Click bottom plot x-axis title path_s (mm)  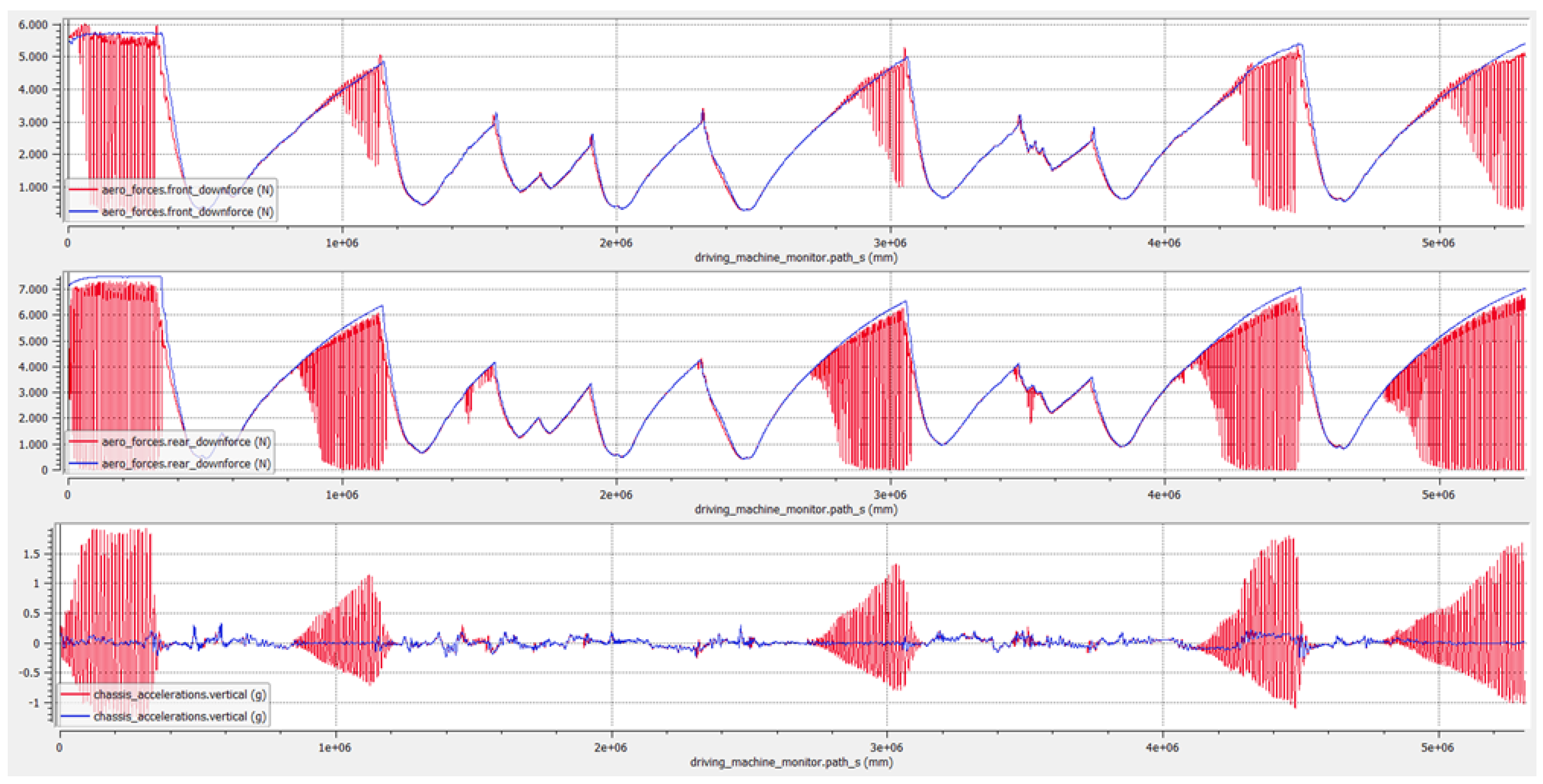coord(791,762)
